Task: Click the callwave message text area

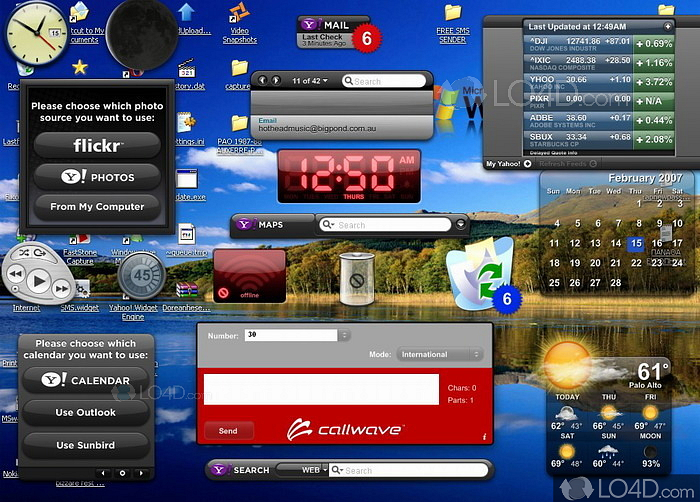Action: pos(321,389)
